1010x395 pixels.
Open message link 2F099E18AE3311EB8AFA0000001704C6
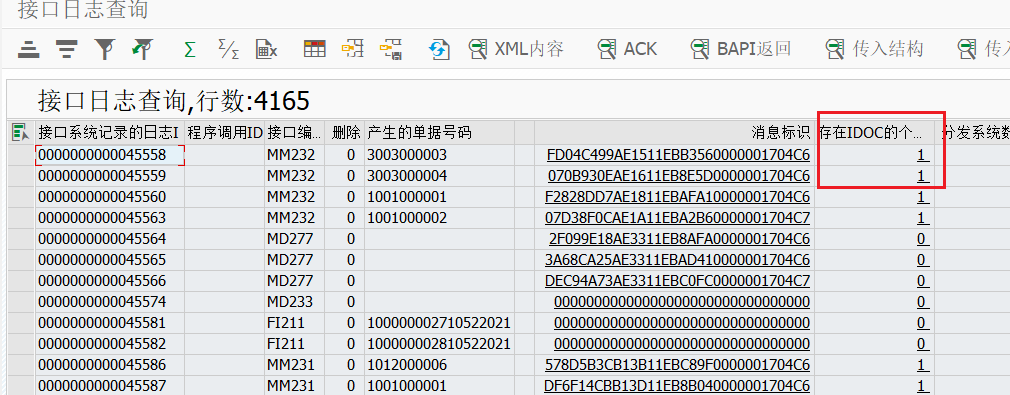pos(680,239)
